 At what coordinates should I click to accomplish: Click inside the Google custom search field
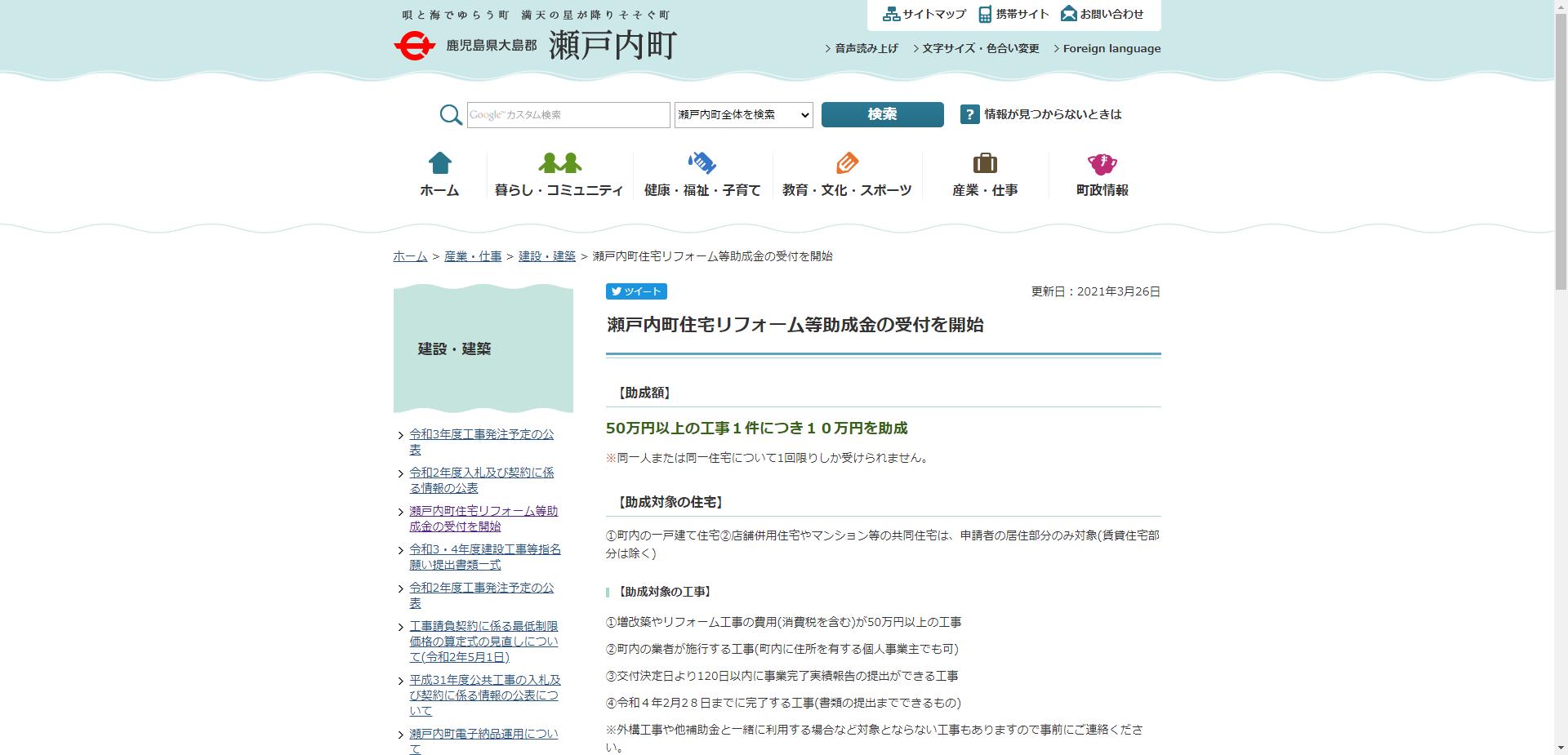(568, 114)
